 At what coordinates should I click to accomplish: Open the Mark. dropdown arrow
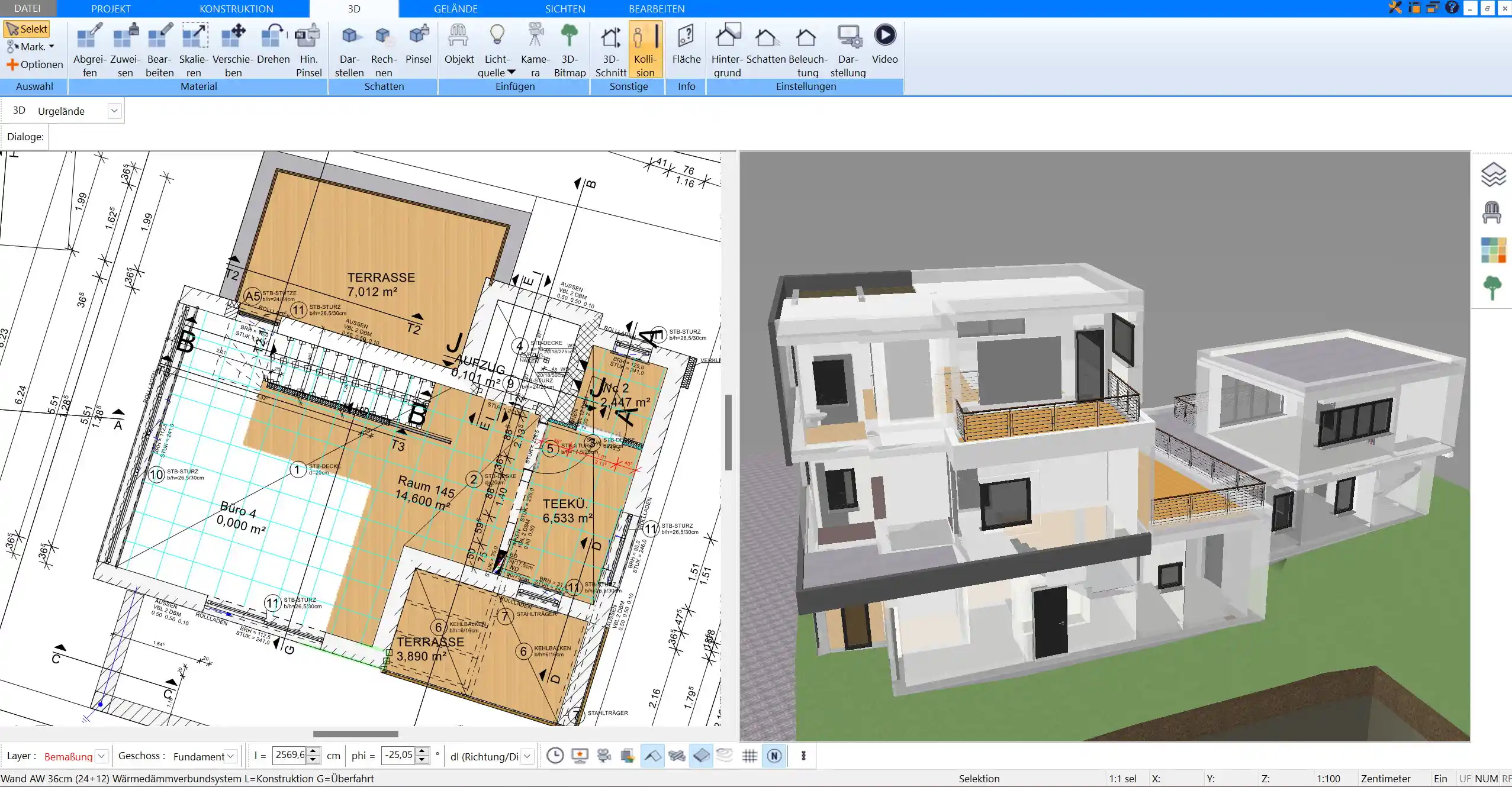pyautogui.click(x=52, y=47)
